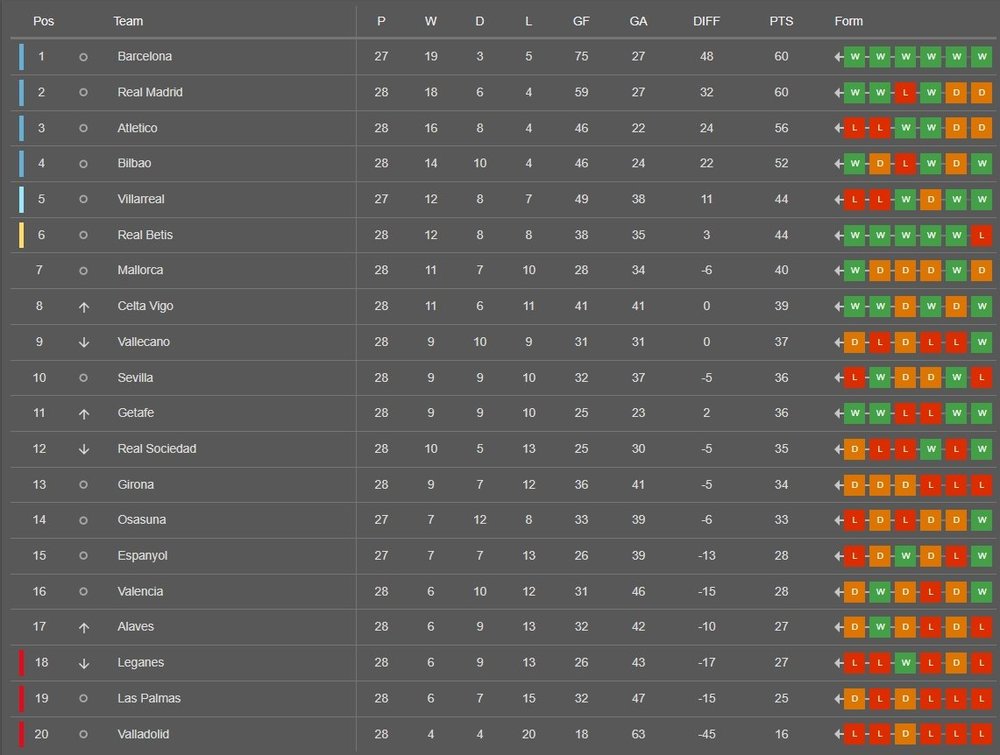Click the up arrow in Alaves row
1000x755 pixels.
click(x=84, y=627)
